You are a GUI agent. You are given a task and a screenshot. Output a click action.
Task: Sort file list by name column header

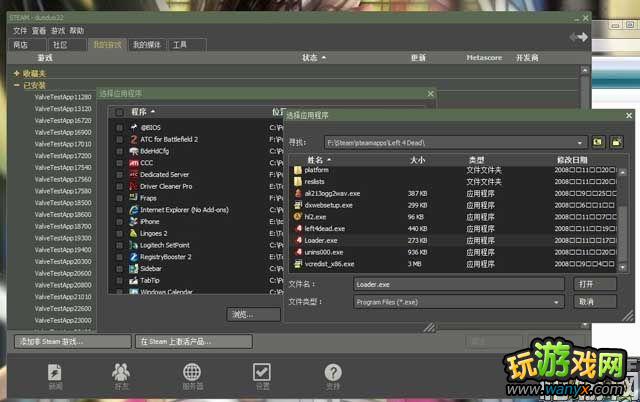tap(319, 160)
